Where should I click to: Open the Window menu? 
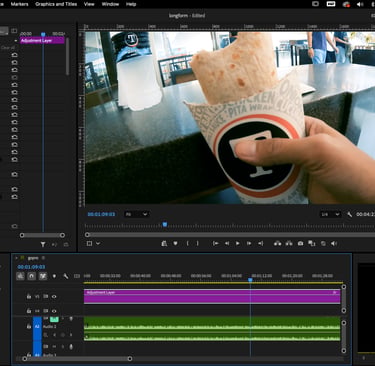coord(110,4)
